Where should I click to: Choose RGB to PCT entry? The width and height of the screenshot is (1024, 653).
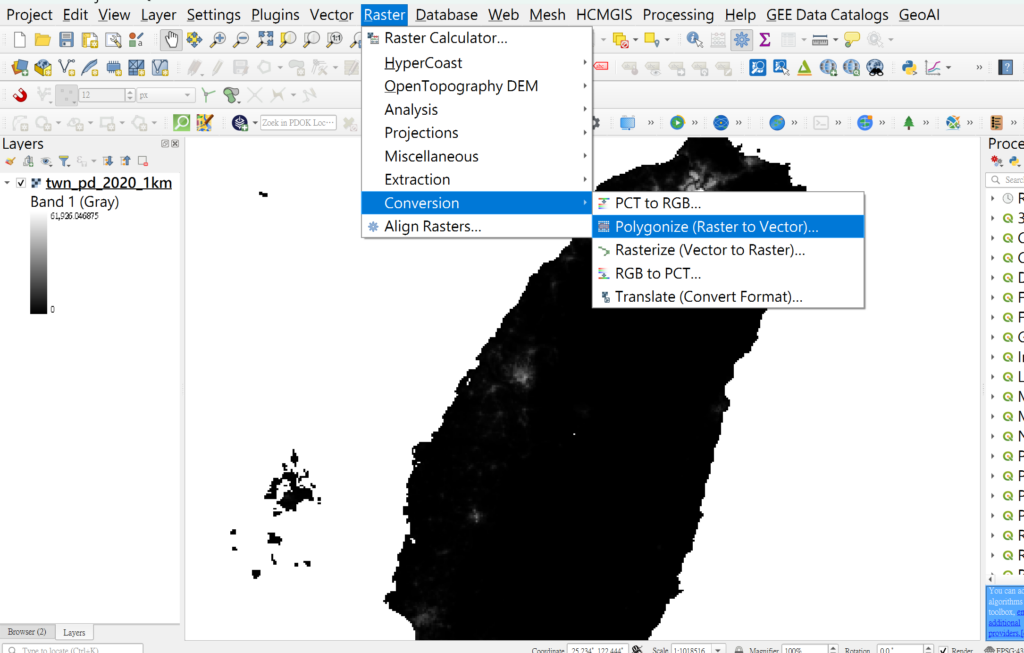click(728, 274)
